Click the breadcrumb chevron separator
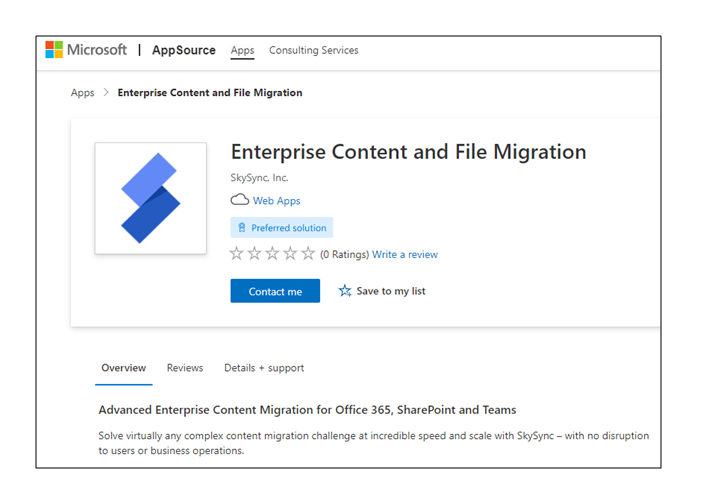 (x=106, y=92)
